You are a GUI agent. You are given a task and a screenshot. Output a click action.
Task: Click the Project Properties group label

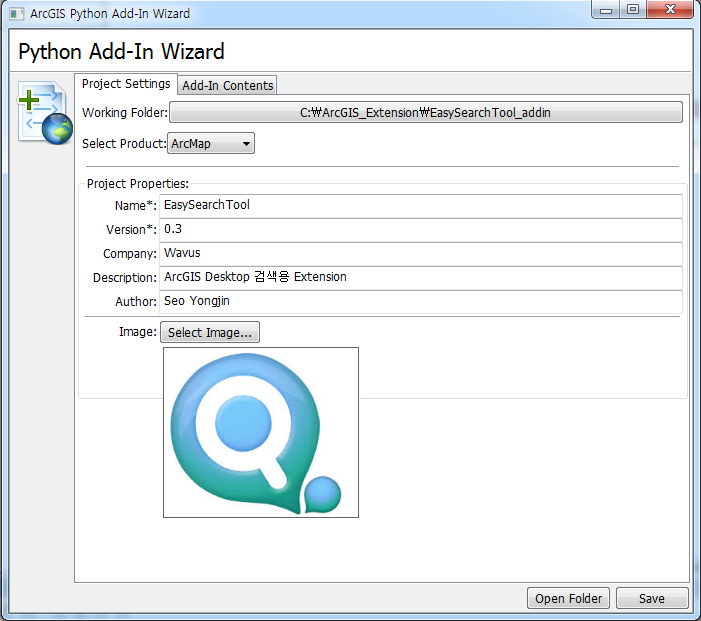point(138,184)
